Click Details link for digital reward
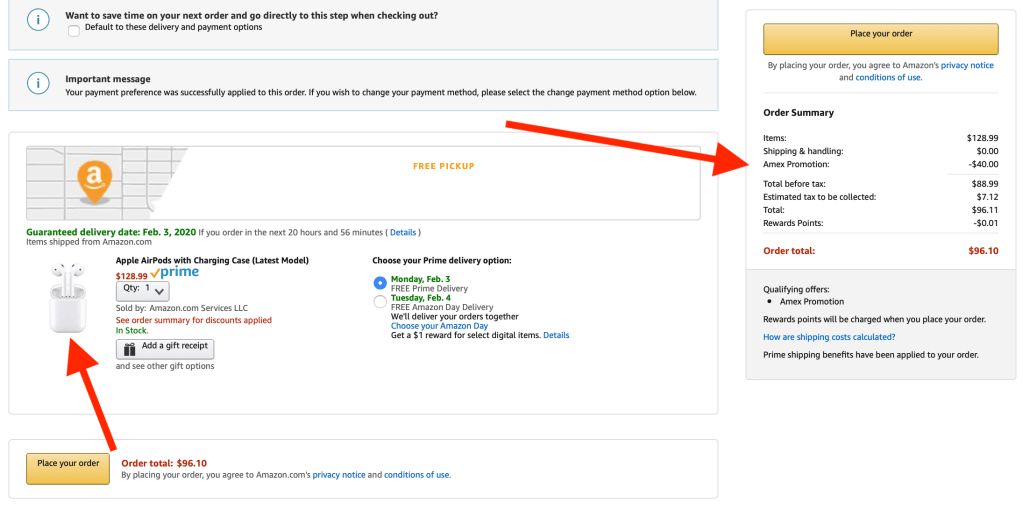The image size is (1023, 509). pos(556,335)
